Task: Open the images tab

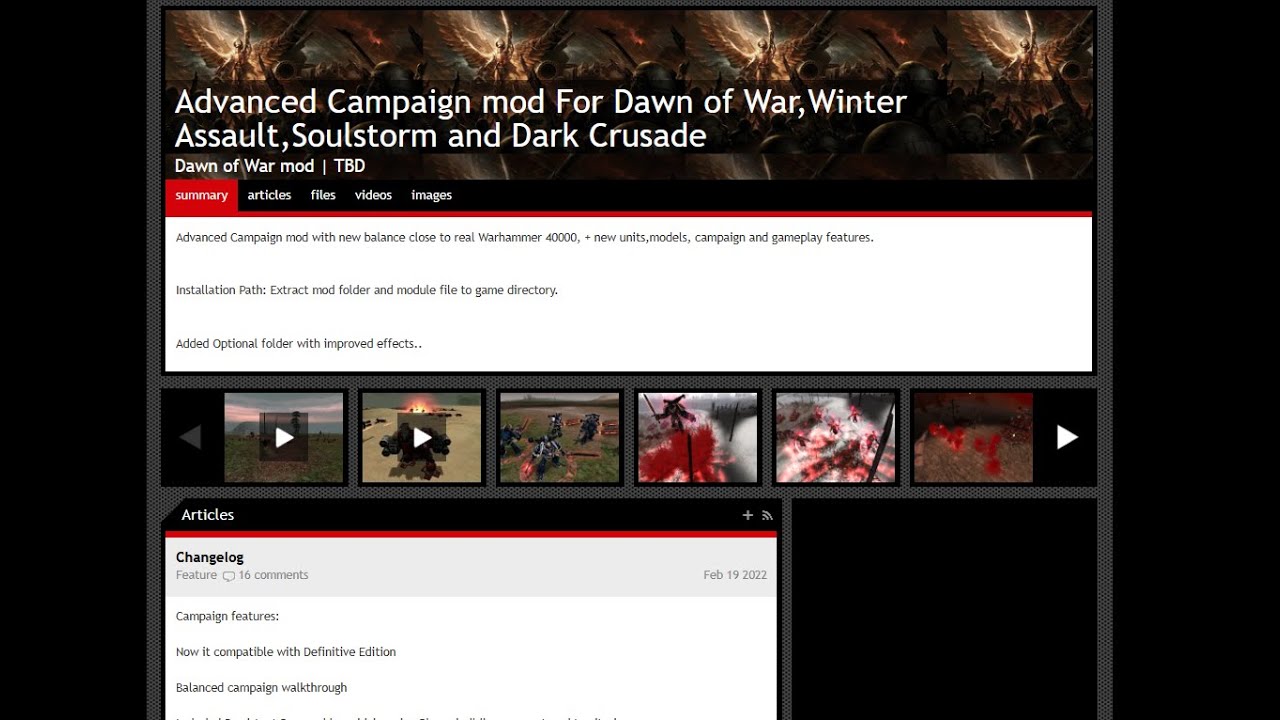Action: click(x=431, y=195)
